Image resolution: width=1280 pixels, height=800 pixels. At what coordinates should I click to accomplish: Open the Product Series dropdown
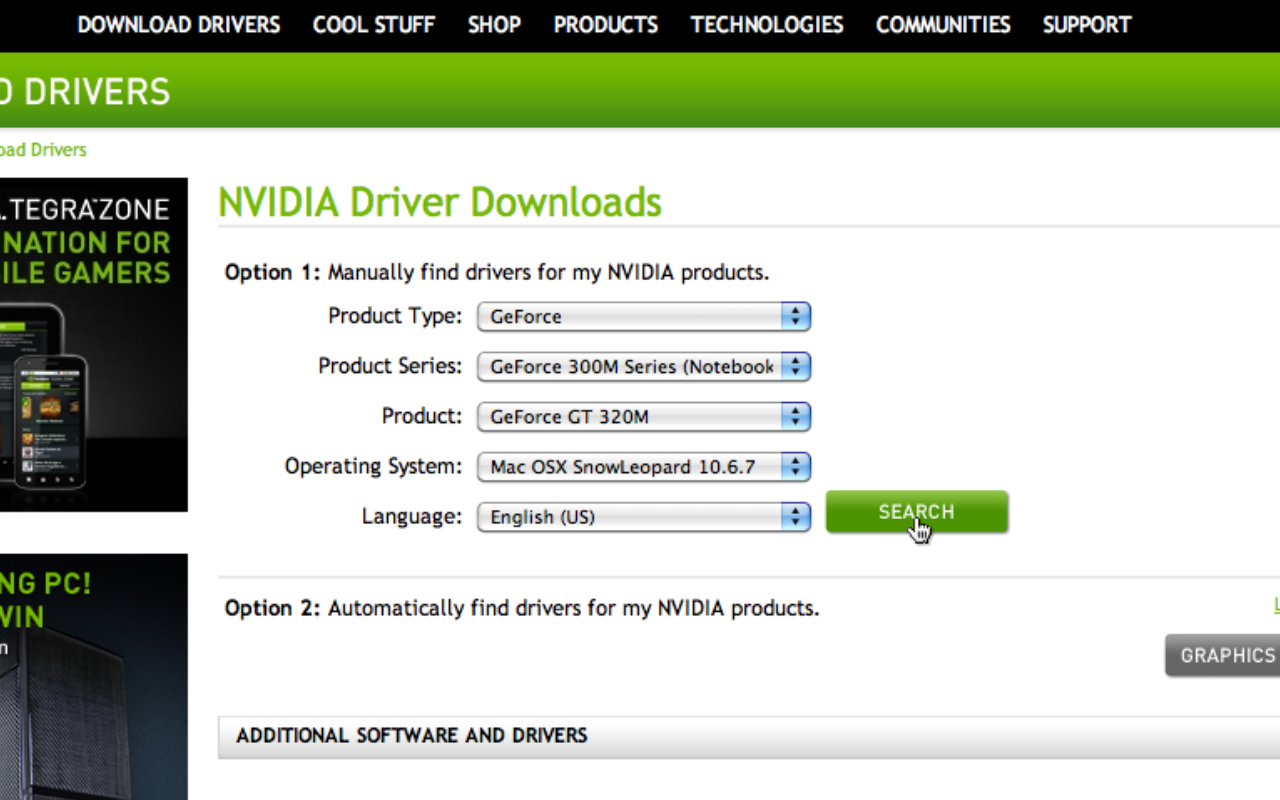[644, 367]
